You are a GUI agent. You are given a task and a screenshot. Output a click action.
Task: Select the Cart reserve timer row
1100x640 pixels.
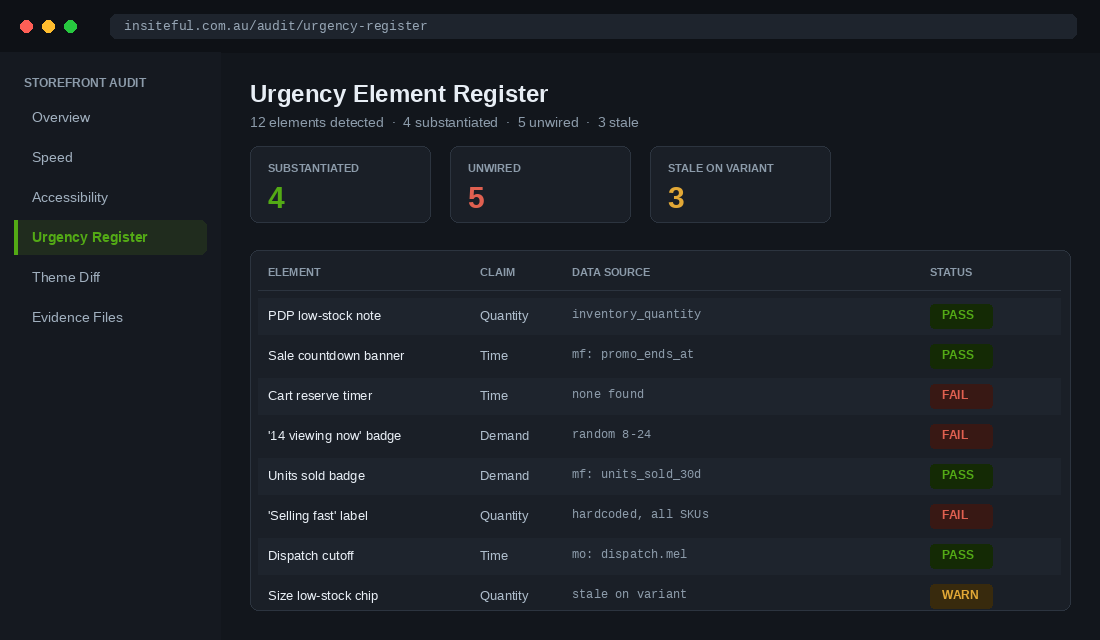[x=659, y=396]
